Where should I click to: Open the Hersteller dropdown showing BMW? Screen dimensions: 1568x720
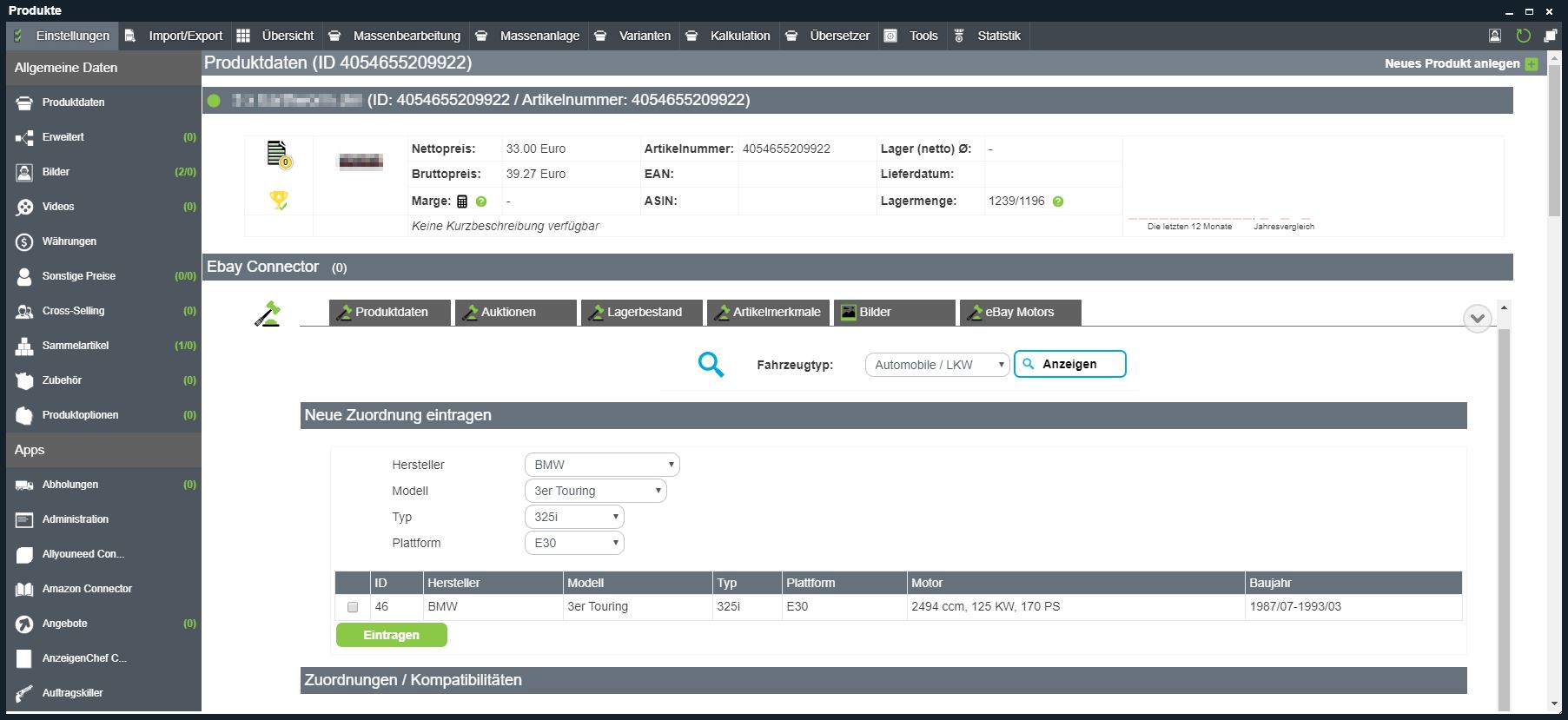coord(602,465)
